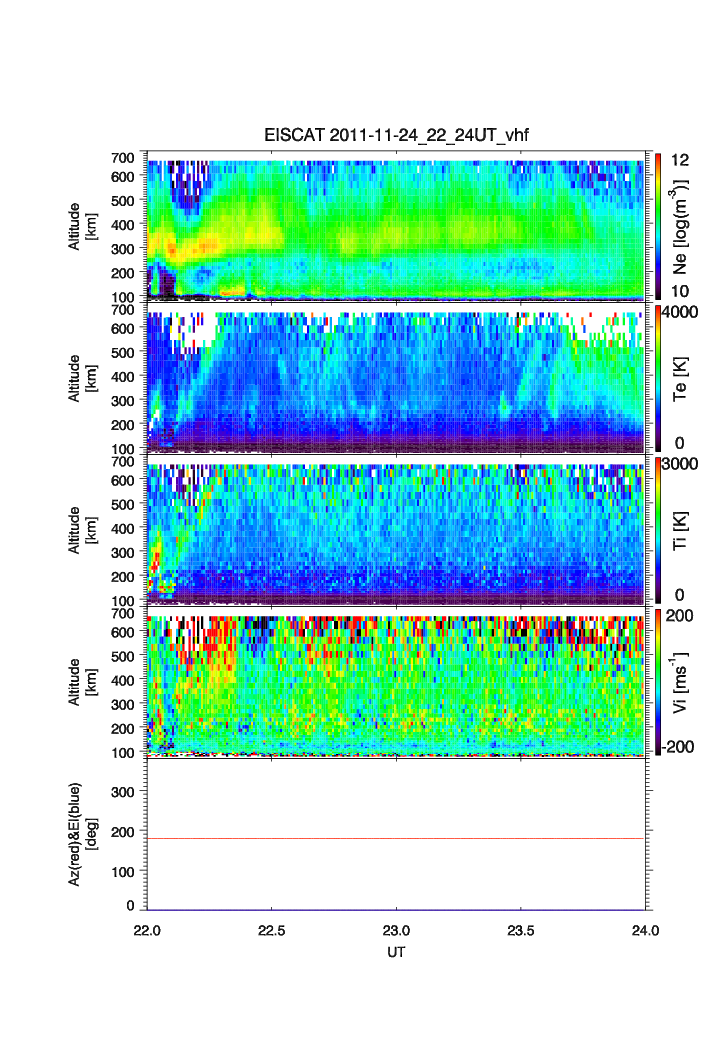Click the 22.5 time tick label
This screenshot has width=708, height=1062.
click(271, 931)
